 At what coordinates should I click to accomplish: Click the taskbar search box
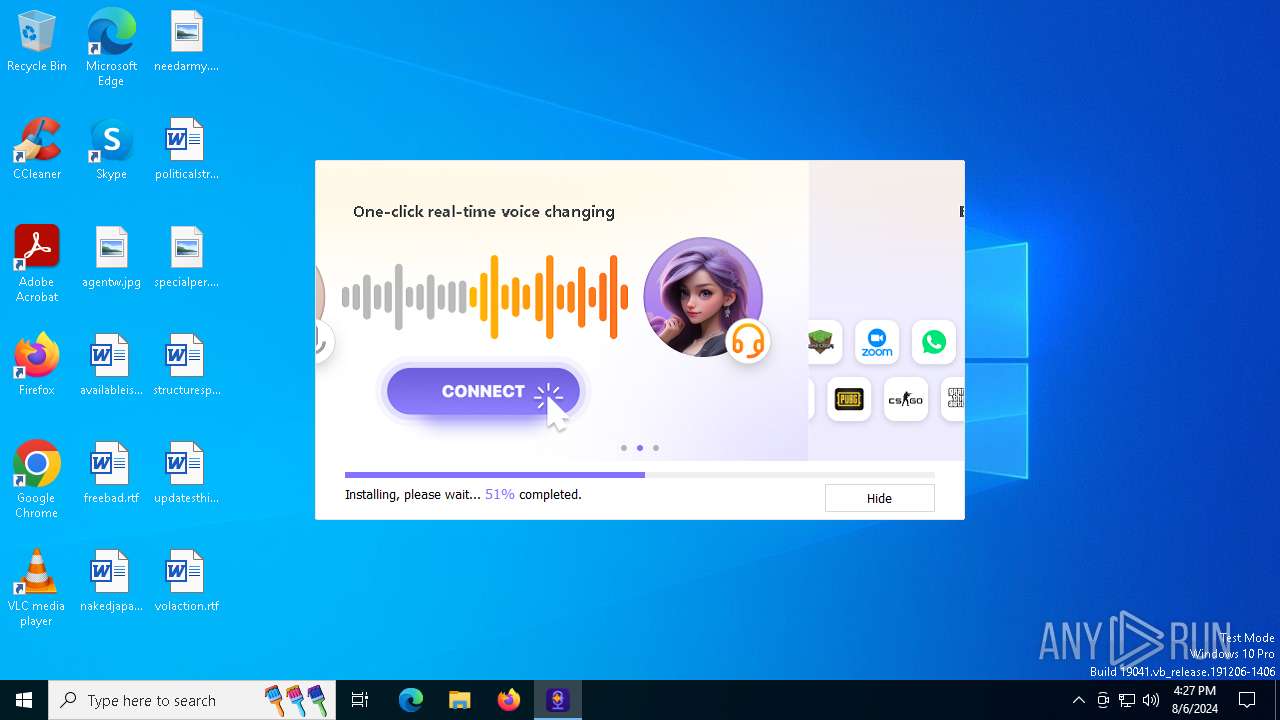[x=192, y=700]
